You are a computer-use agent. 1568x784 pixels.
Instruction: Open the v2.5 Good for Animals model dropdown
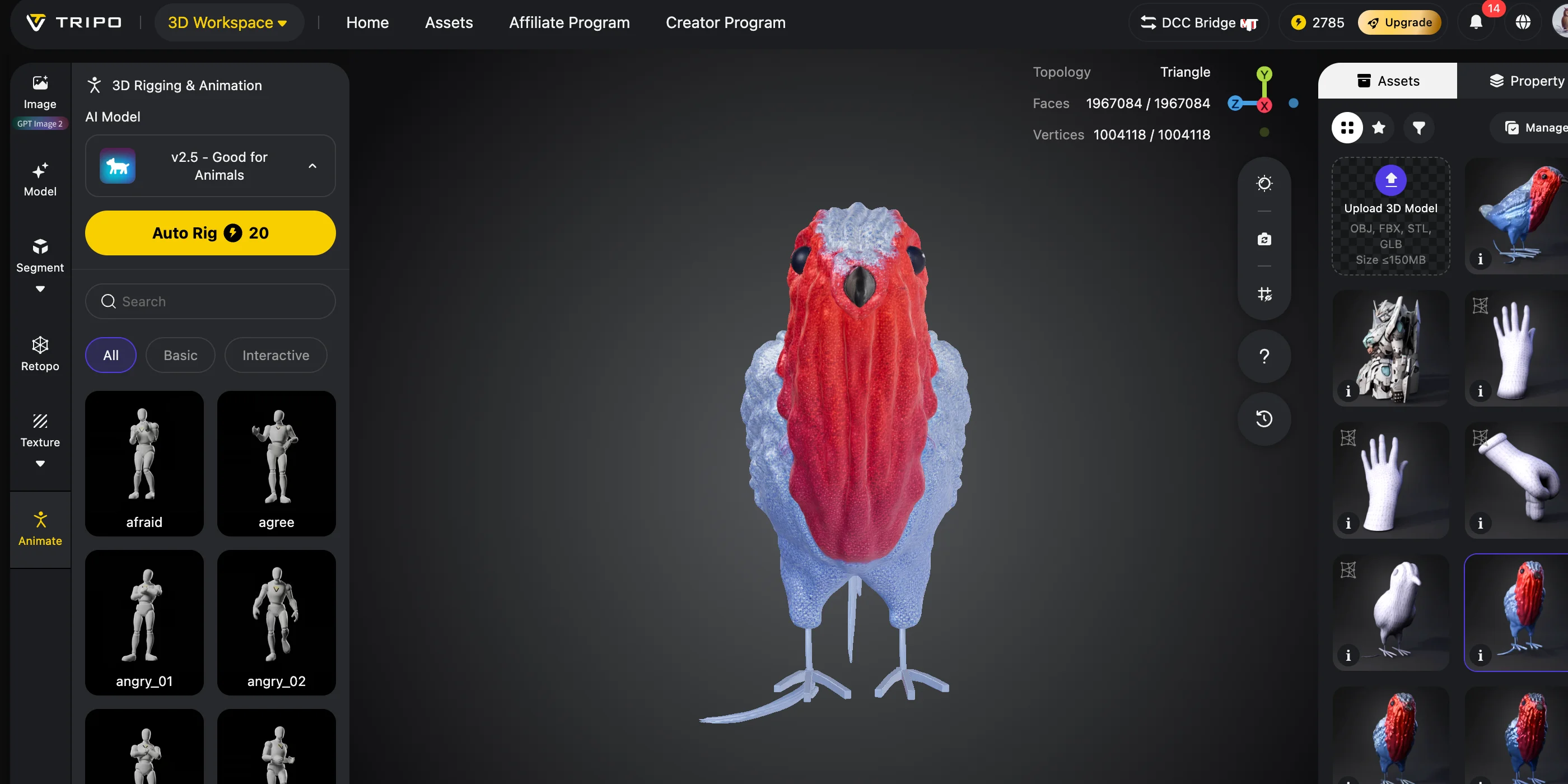coord(210,166)
